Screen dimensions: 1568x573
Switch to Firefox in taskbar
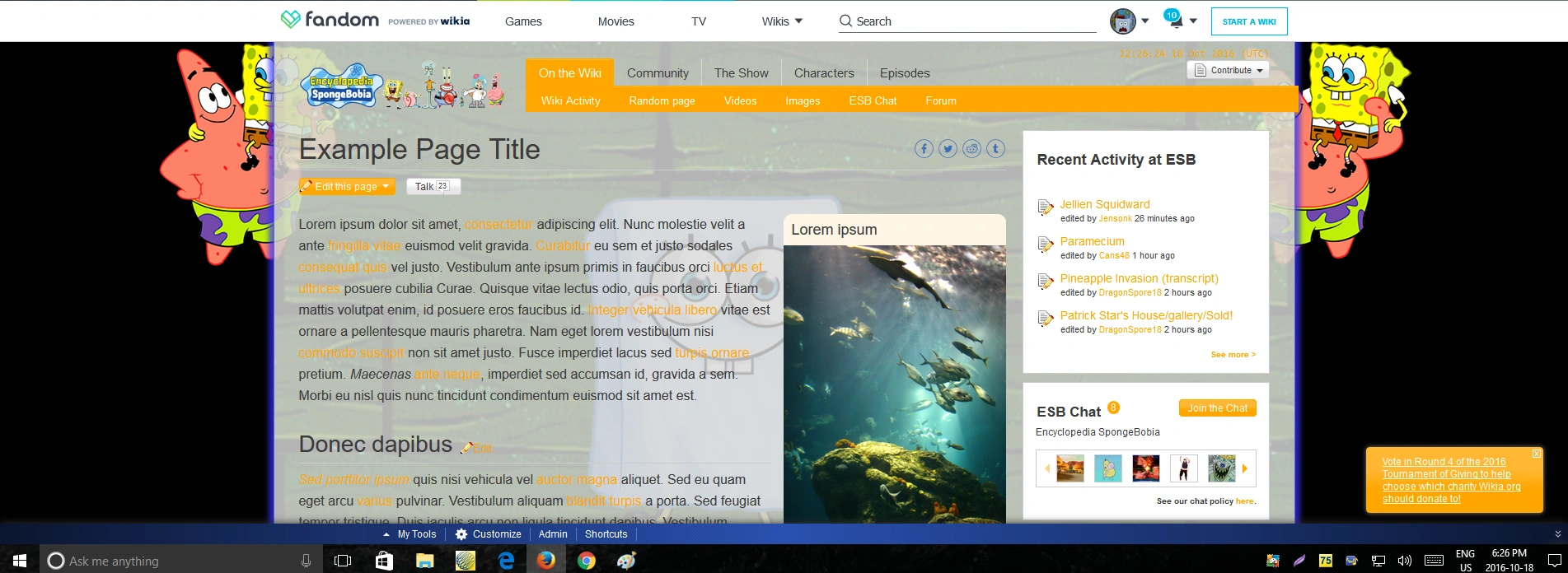[x=545, y=561]
